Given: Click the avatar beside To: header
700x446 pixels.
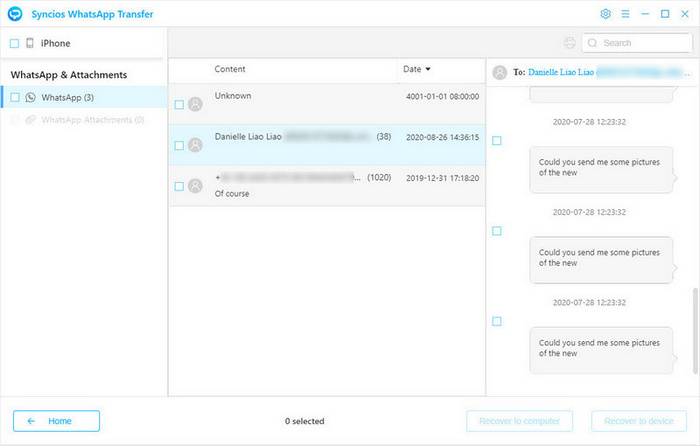Looking at the screenshot, I should click(x=500, y=72).
